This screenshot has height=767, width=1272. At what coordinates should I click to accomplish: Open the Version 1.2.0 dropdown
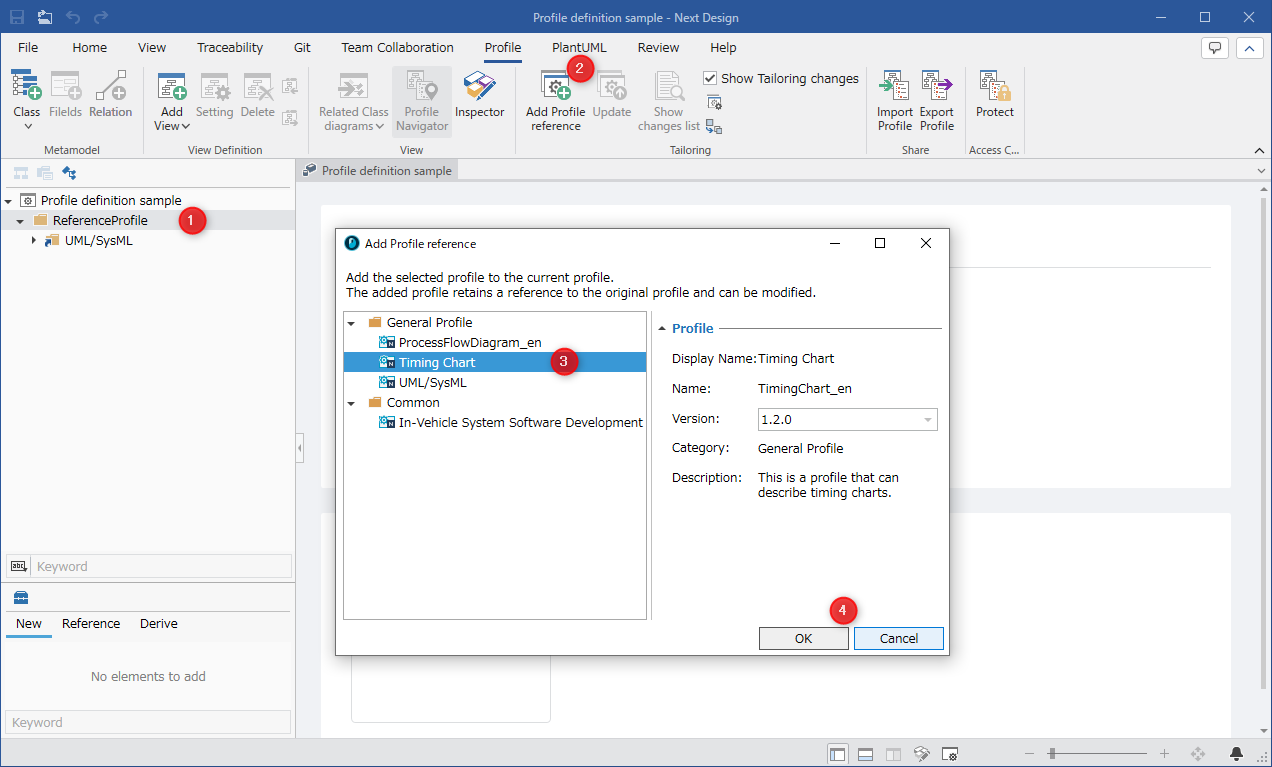click(847, 420)
